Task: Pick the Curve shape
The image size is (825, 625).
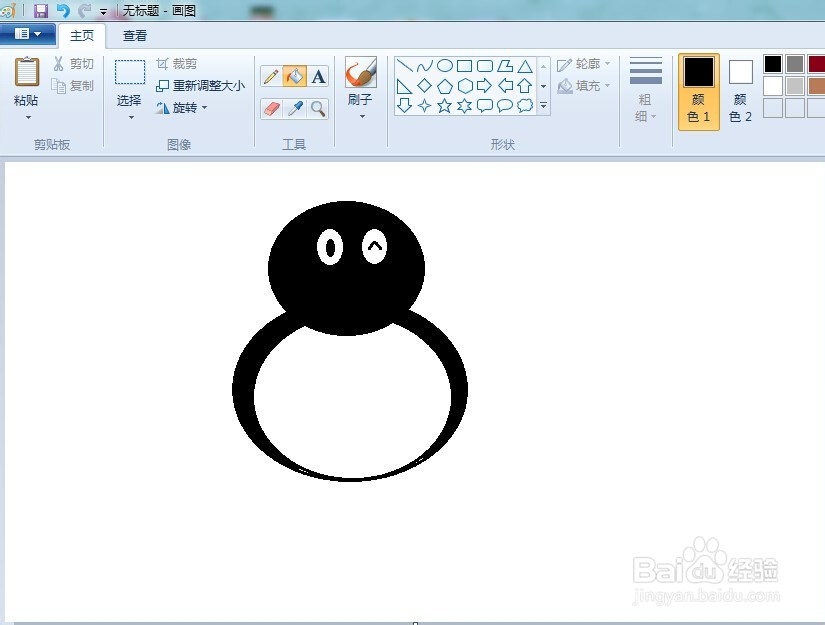Action: point(424,66)
